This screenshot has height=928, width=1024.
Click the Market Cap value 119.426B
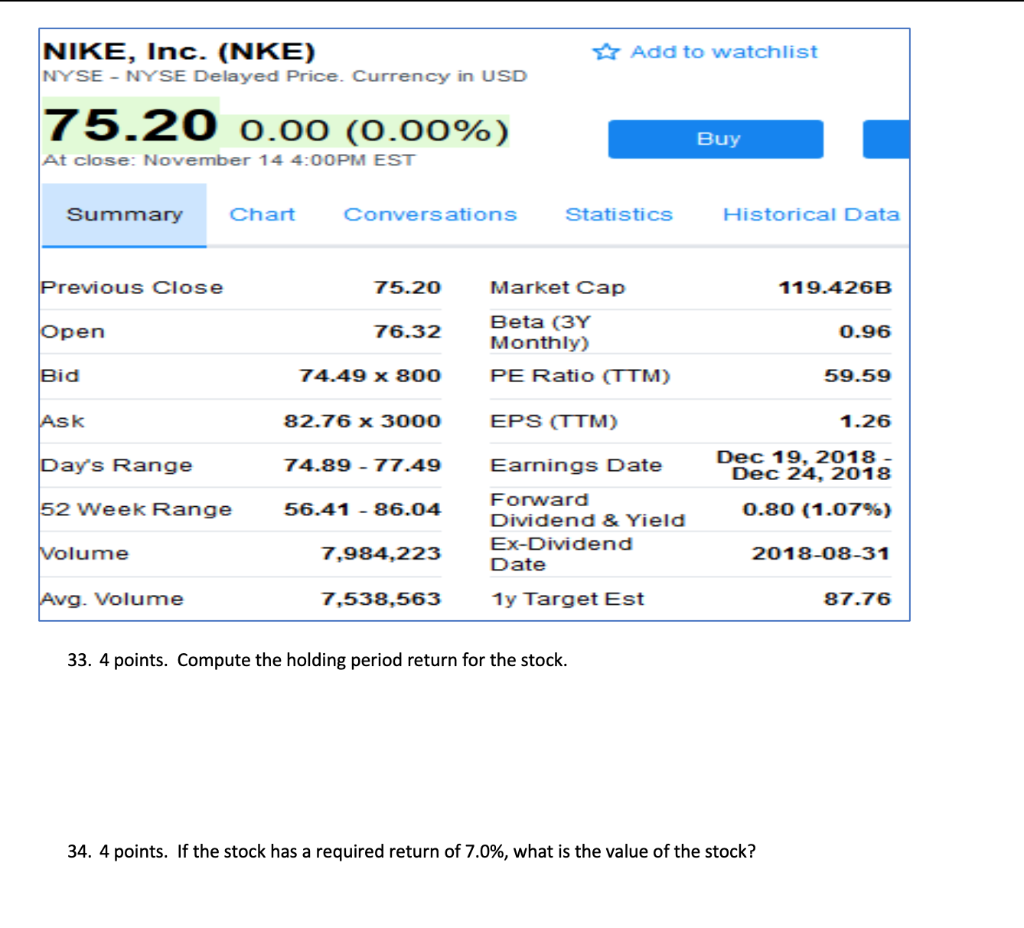835,287
